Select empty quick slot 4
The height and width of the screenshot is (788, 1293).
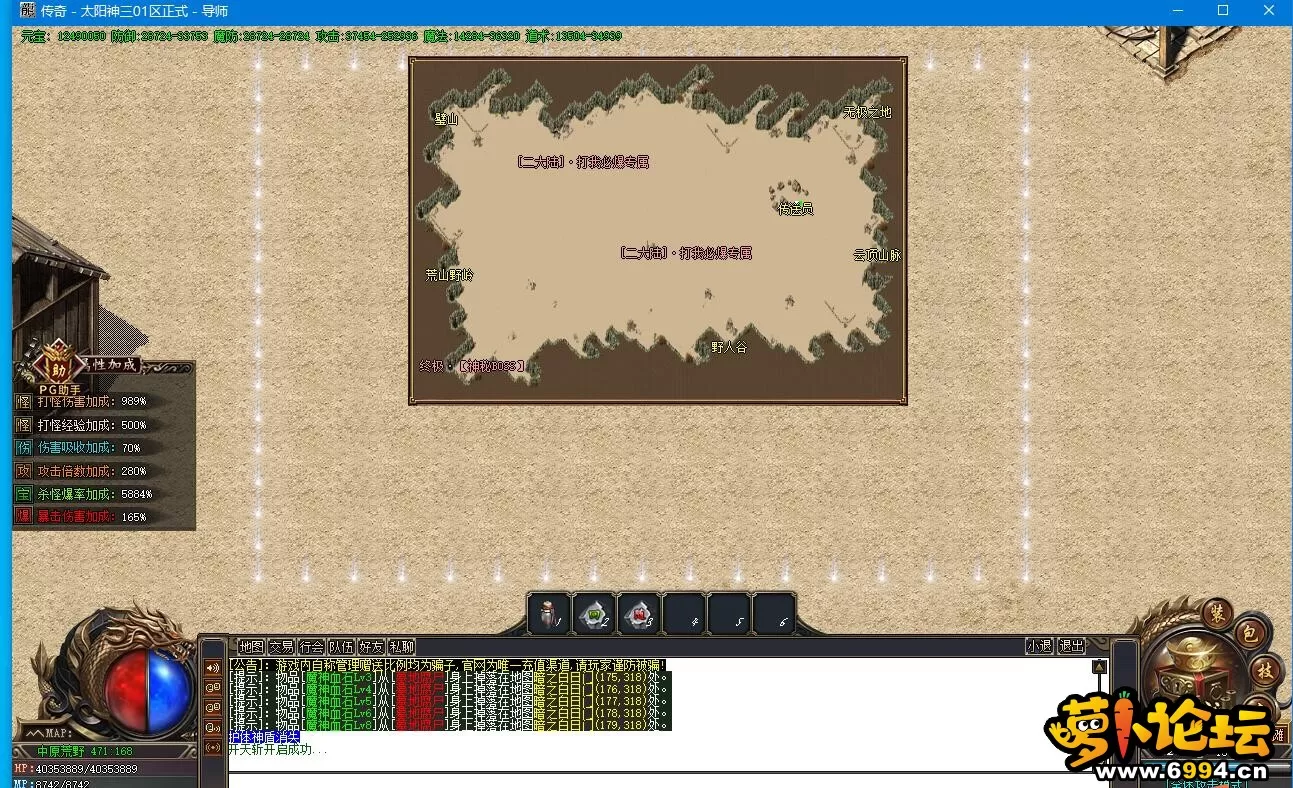(x=684, y=613)
